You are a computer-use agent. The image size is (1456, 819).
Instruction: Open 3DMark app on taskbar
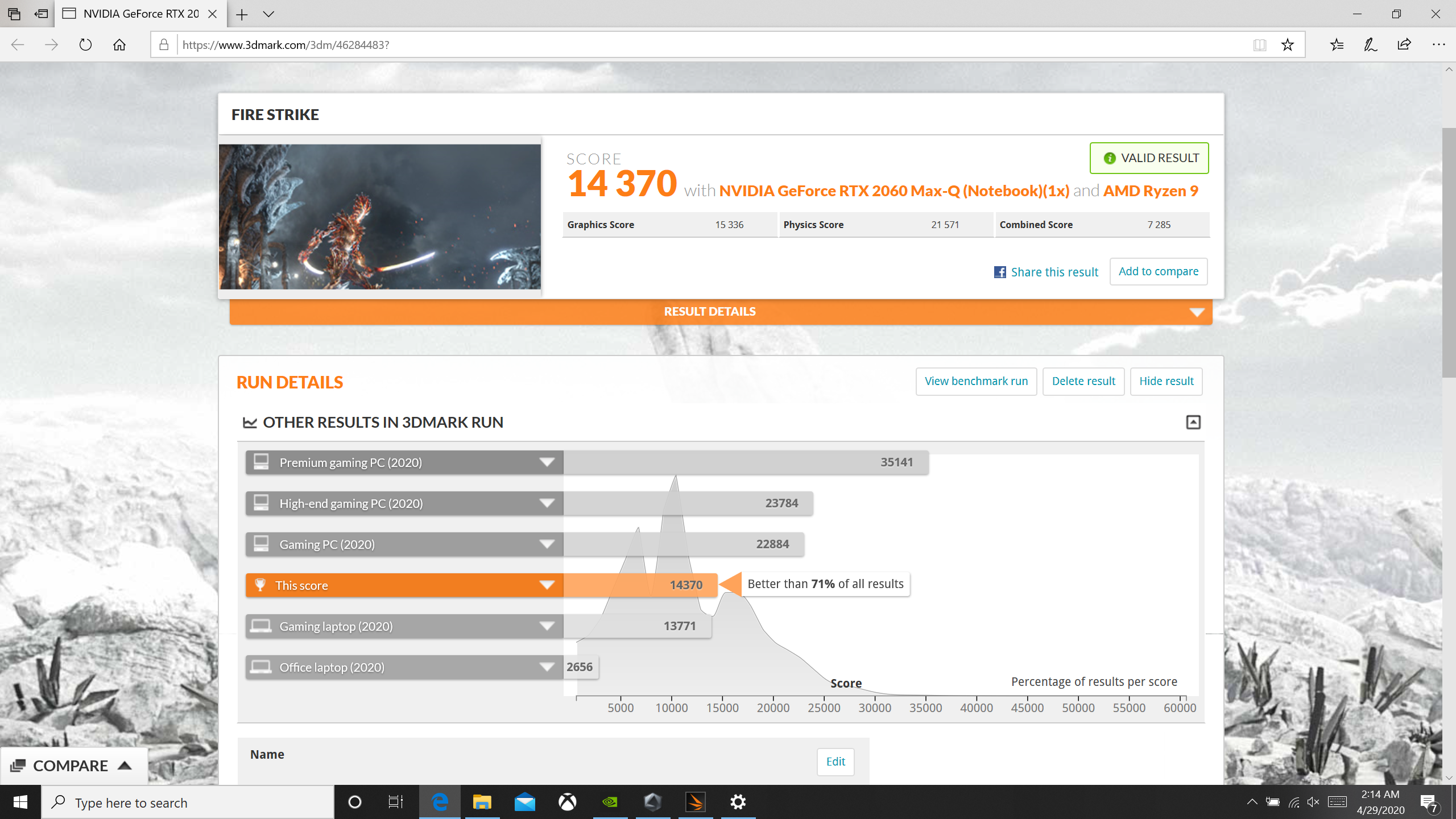[x=696, y=803]
